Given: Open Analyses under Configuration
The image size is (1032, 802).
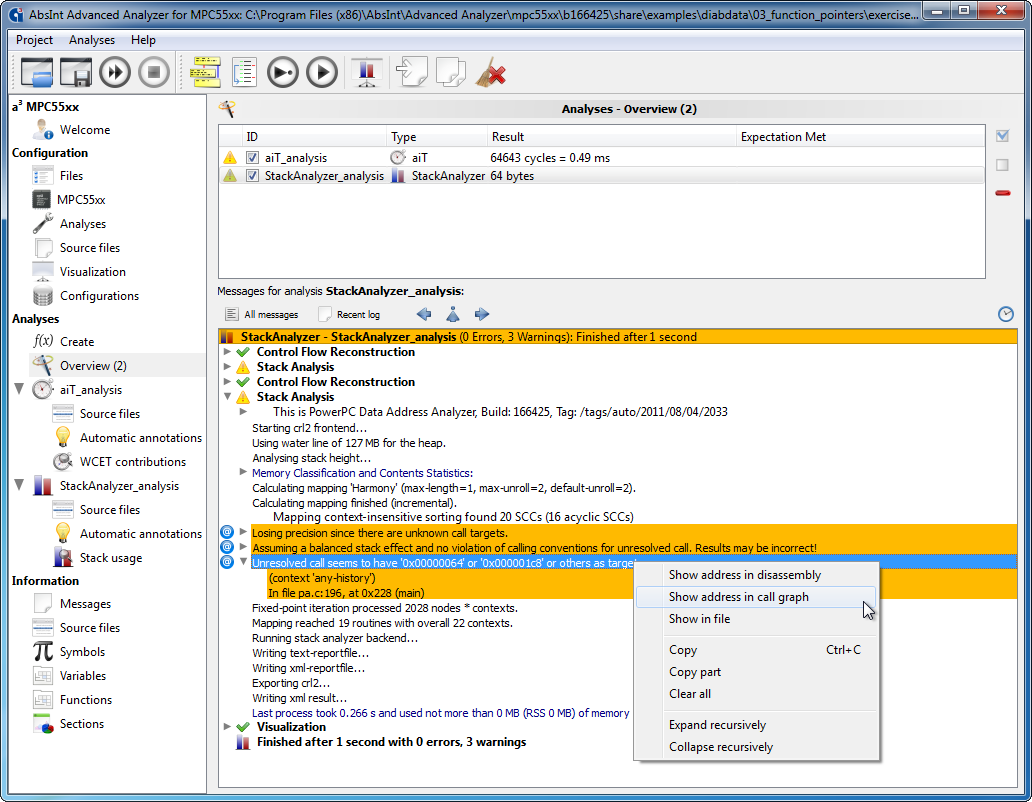Looking at the screenshot, I should coord(82,224).
